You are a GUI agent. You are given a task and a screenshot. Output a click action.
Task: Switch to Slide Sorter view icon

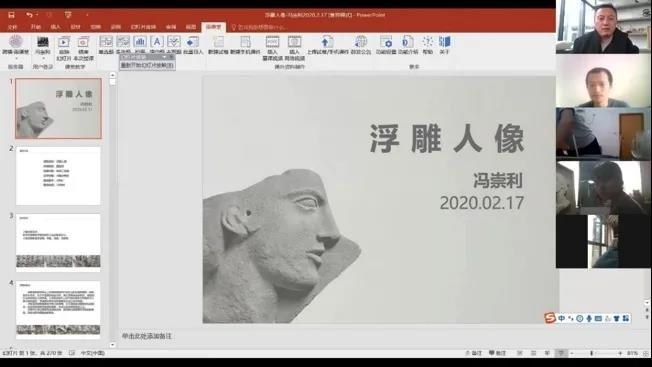[x=533, y=353]
